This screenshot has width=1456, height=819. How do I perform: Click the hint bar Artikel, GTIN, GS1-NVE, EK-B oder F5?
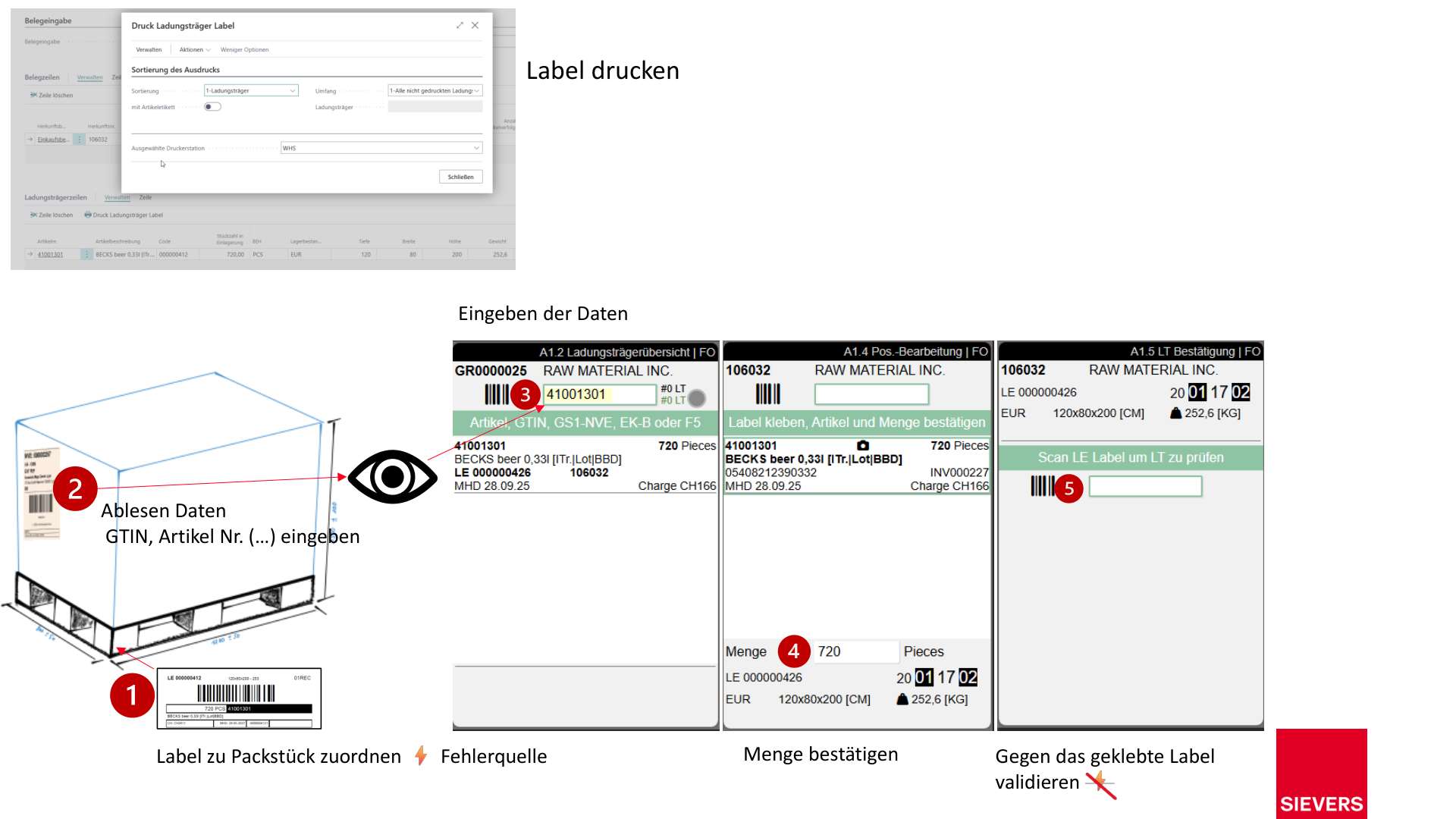point(585,422)
